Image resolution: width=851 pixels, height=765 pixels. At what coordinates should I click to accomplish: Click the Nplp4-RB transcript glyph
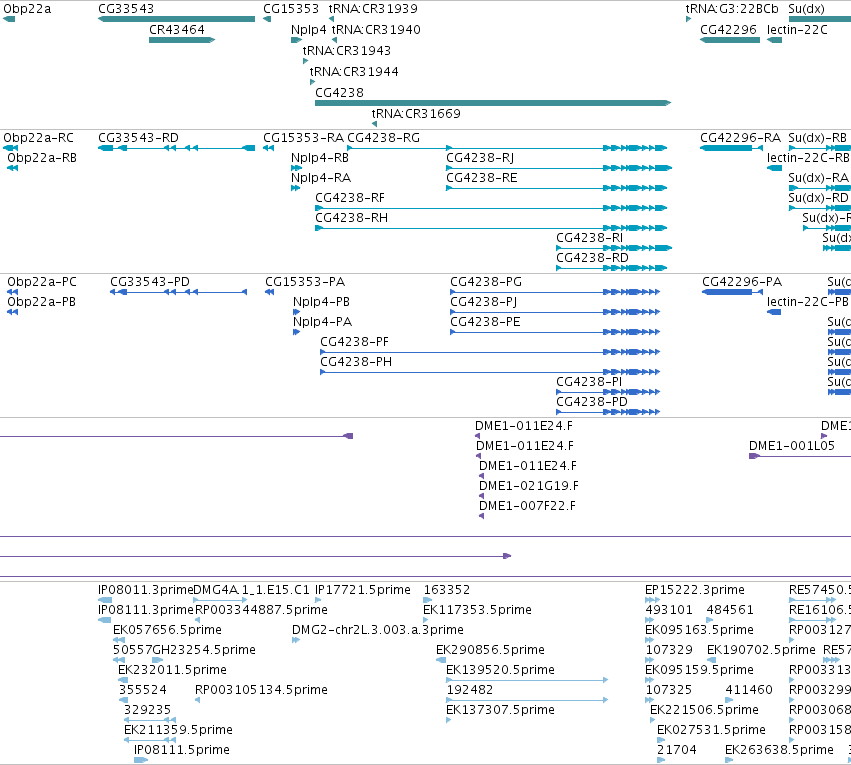(x=296, y=168)
